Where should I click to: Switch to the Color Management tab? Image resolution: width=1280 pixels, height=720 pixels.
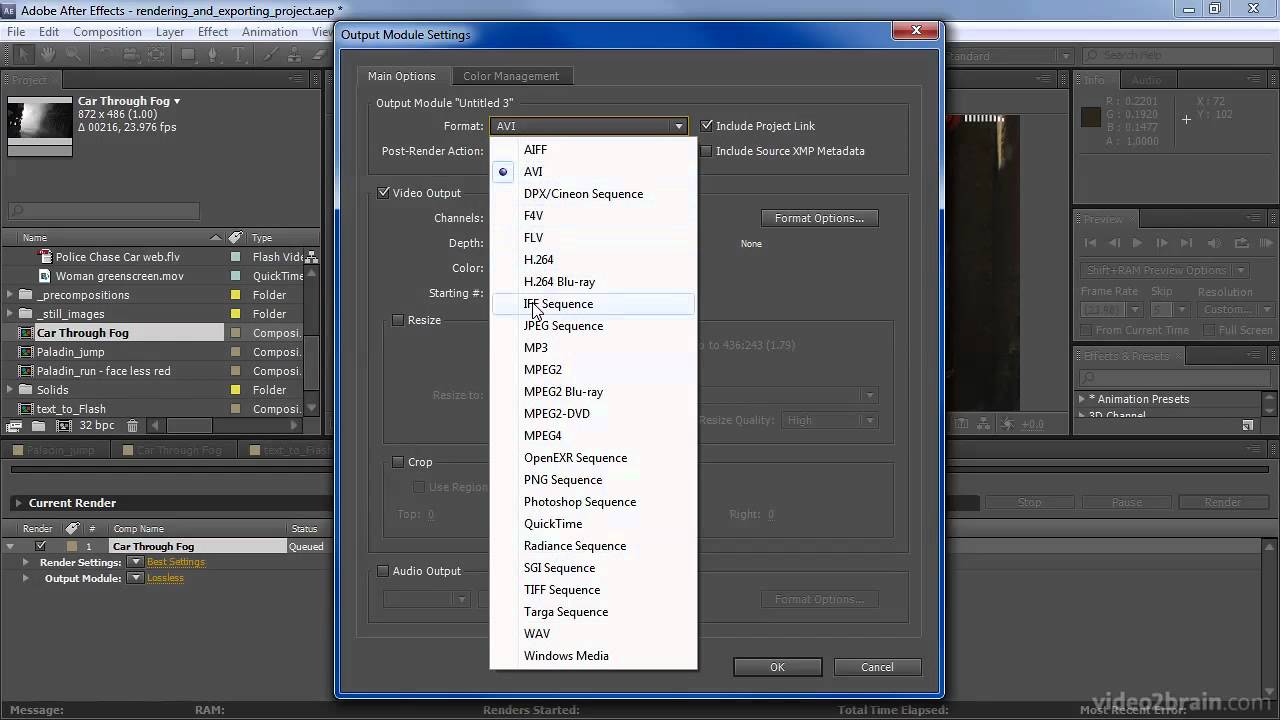tap(511, 76)
